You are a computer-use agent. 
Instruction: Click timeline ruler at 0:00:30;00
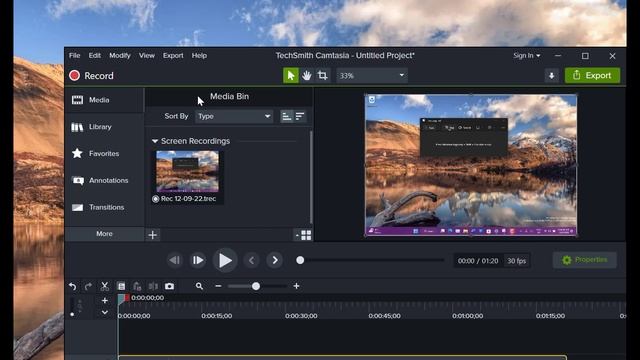pos(301,316)
